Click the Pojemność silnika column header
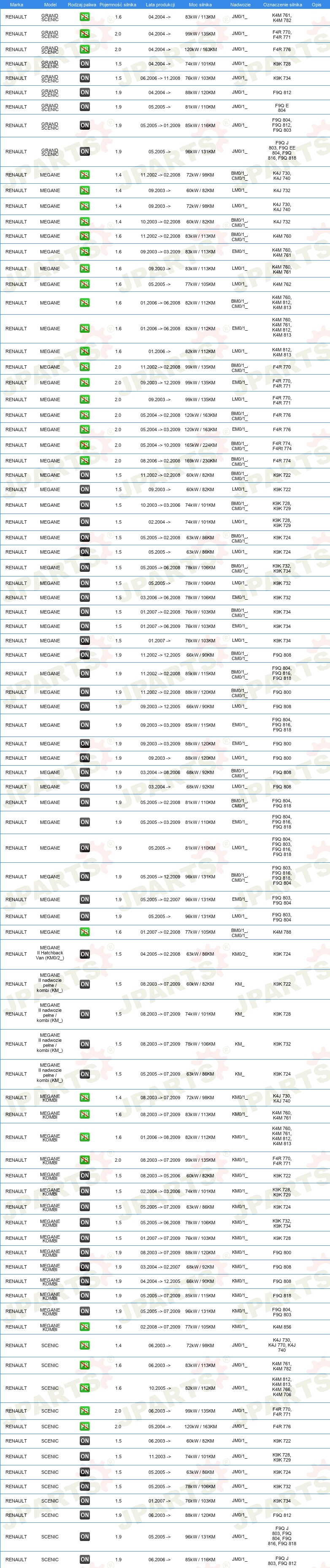 pyautogui.click(x=118, y=4)
